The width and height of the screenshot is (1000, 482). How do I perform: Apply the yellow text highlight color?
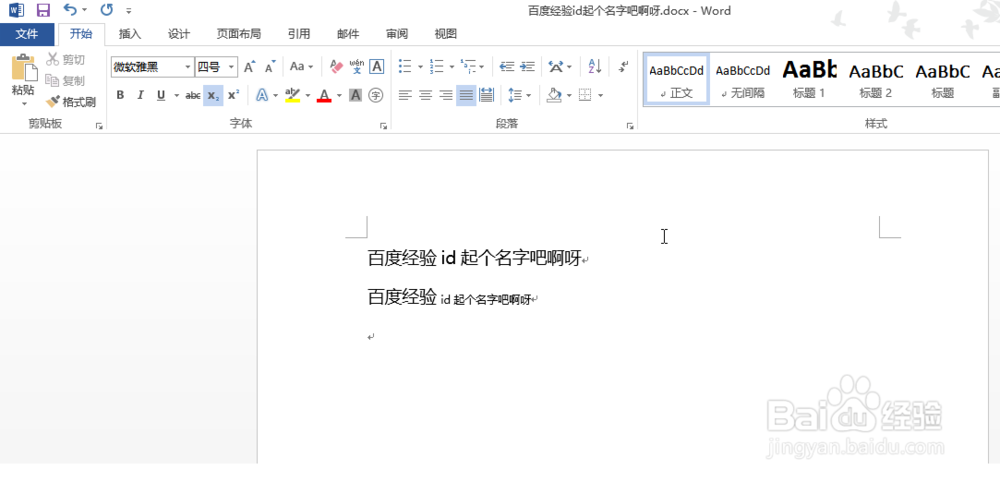coord(293,96)
